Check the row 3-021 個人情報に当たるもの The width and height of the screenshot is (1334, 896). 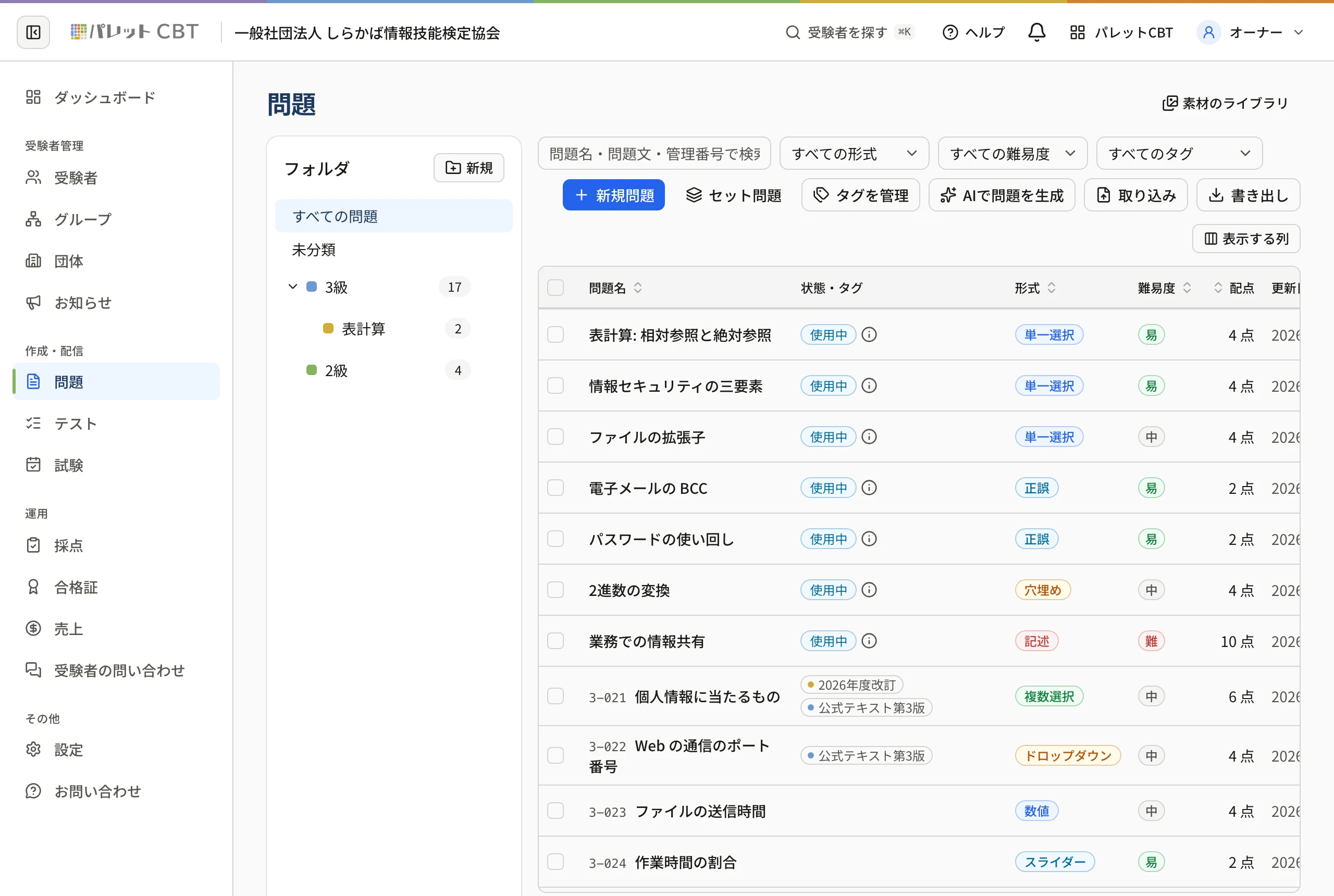(x=555, y=696)
